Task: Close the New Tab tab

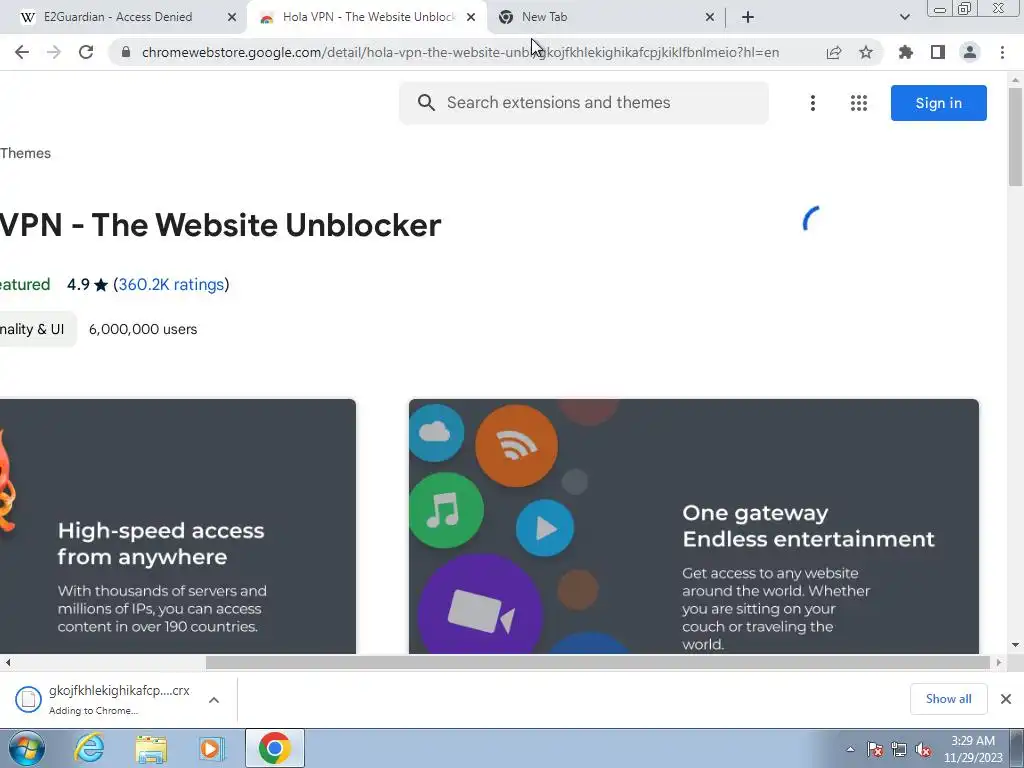Action: (710, 17)
